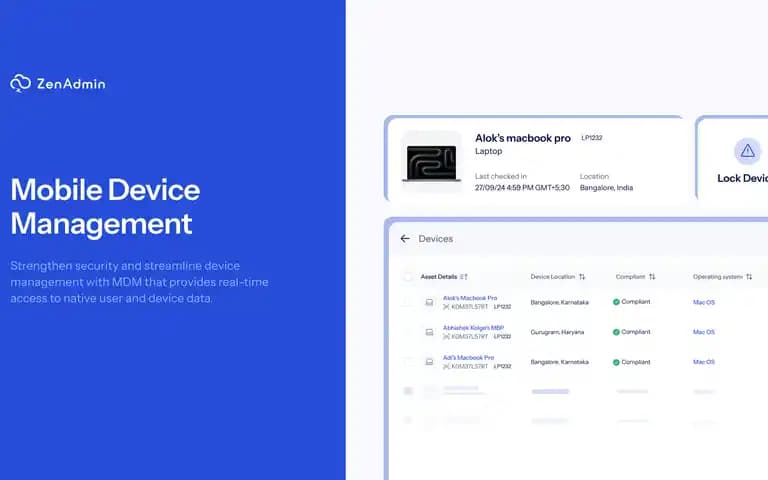Open Adi's Macbook Pro device link
This screenshot has height=480, width=768.
coord(468,358)
